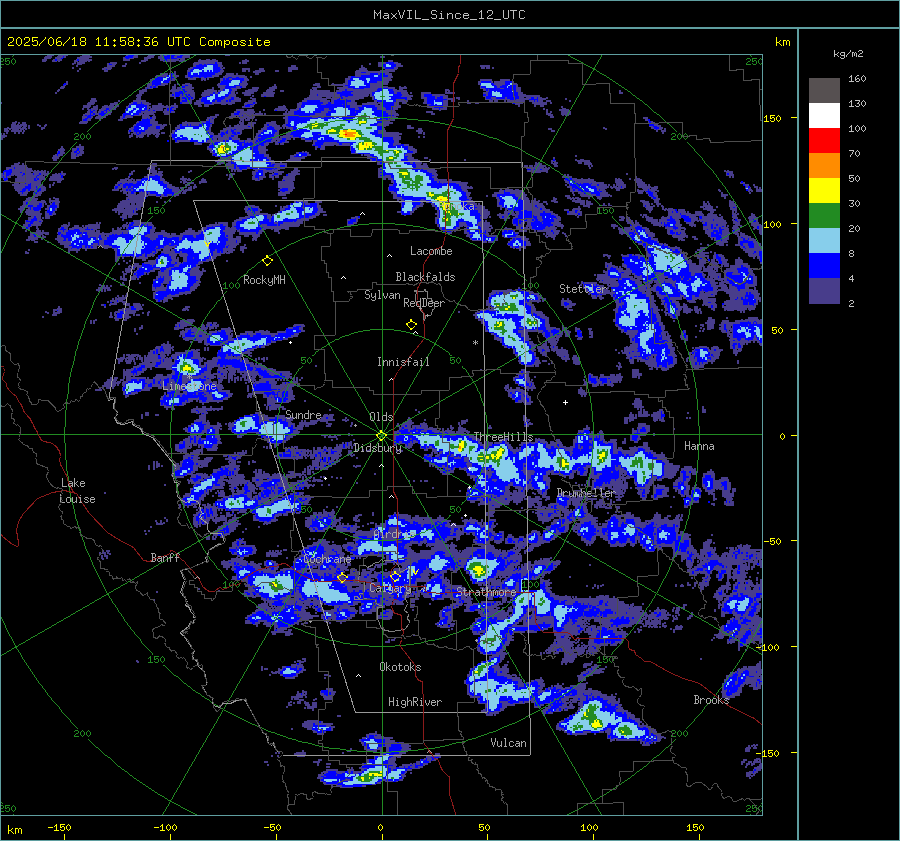The height and width of the screenshot is (841, 900).
Task: Select the light blue 8-20 legend swatch
Action: click(x=824, y=241)
